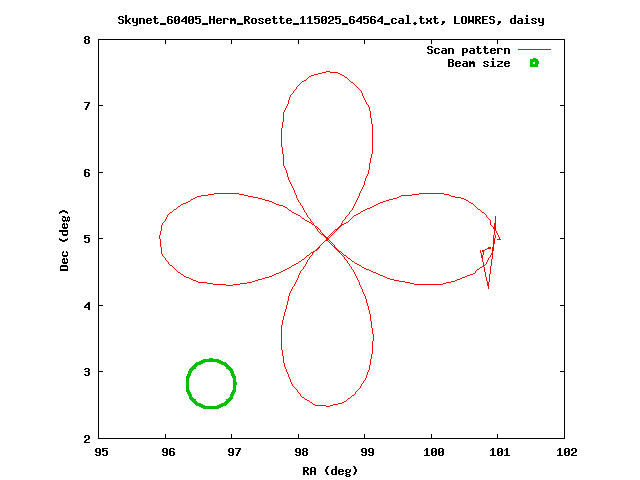
Task: Click the Dec tick label 5
Action: (87, 239)
